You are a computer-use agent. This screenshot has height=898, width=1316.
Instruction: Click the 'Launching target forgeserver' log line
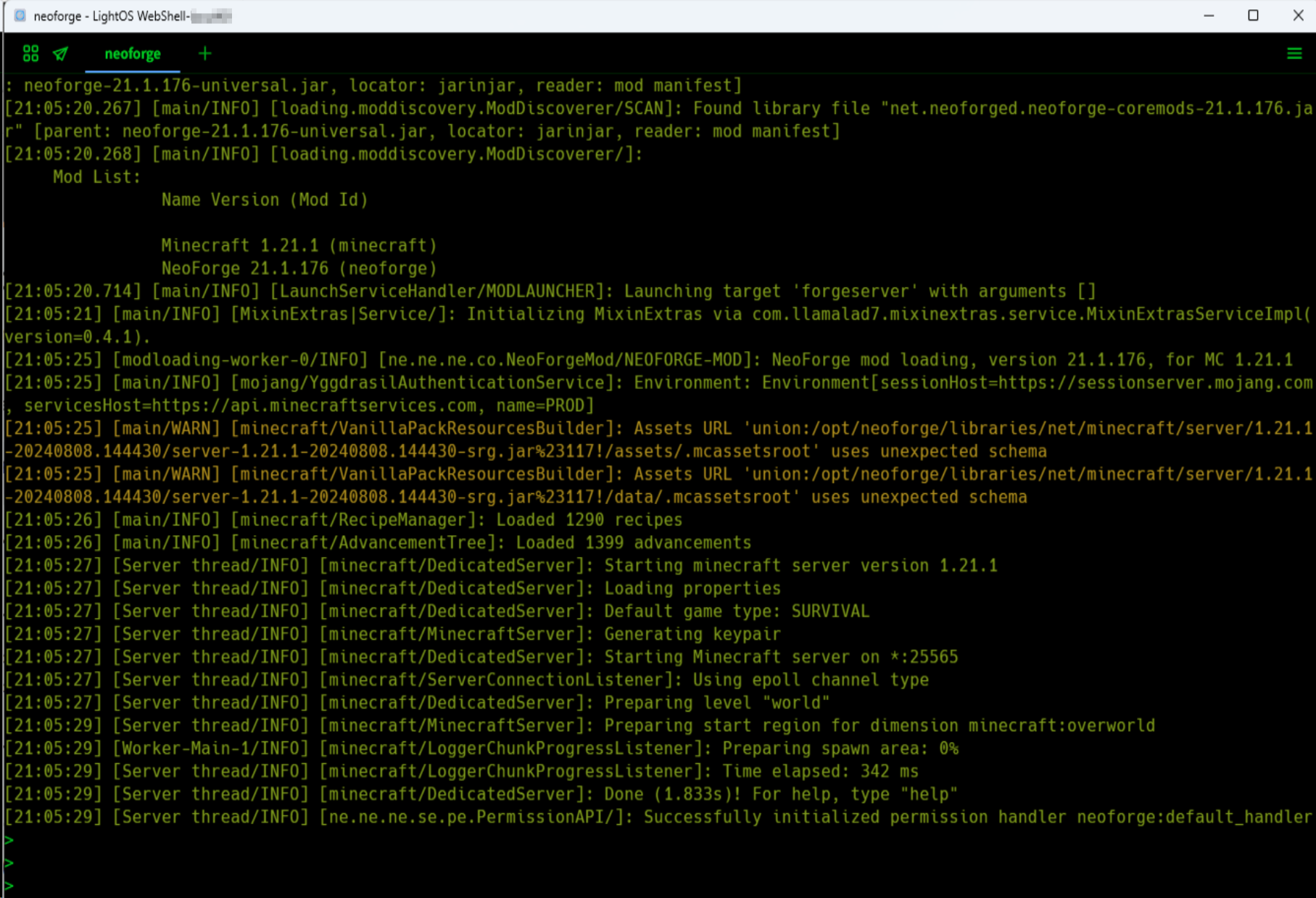pyautogui.click(x=550, y=291)
